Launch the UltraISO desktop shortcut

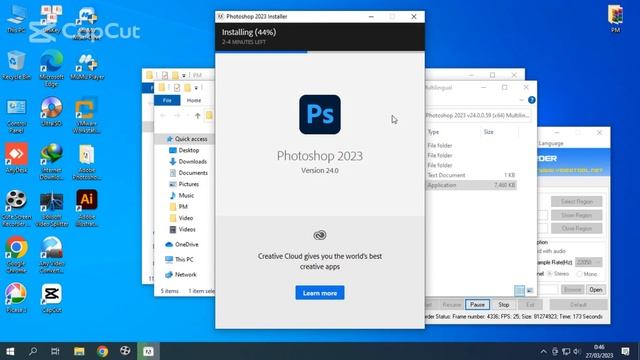pos(51,112)
